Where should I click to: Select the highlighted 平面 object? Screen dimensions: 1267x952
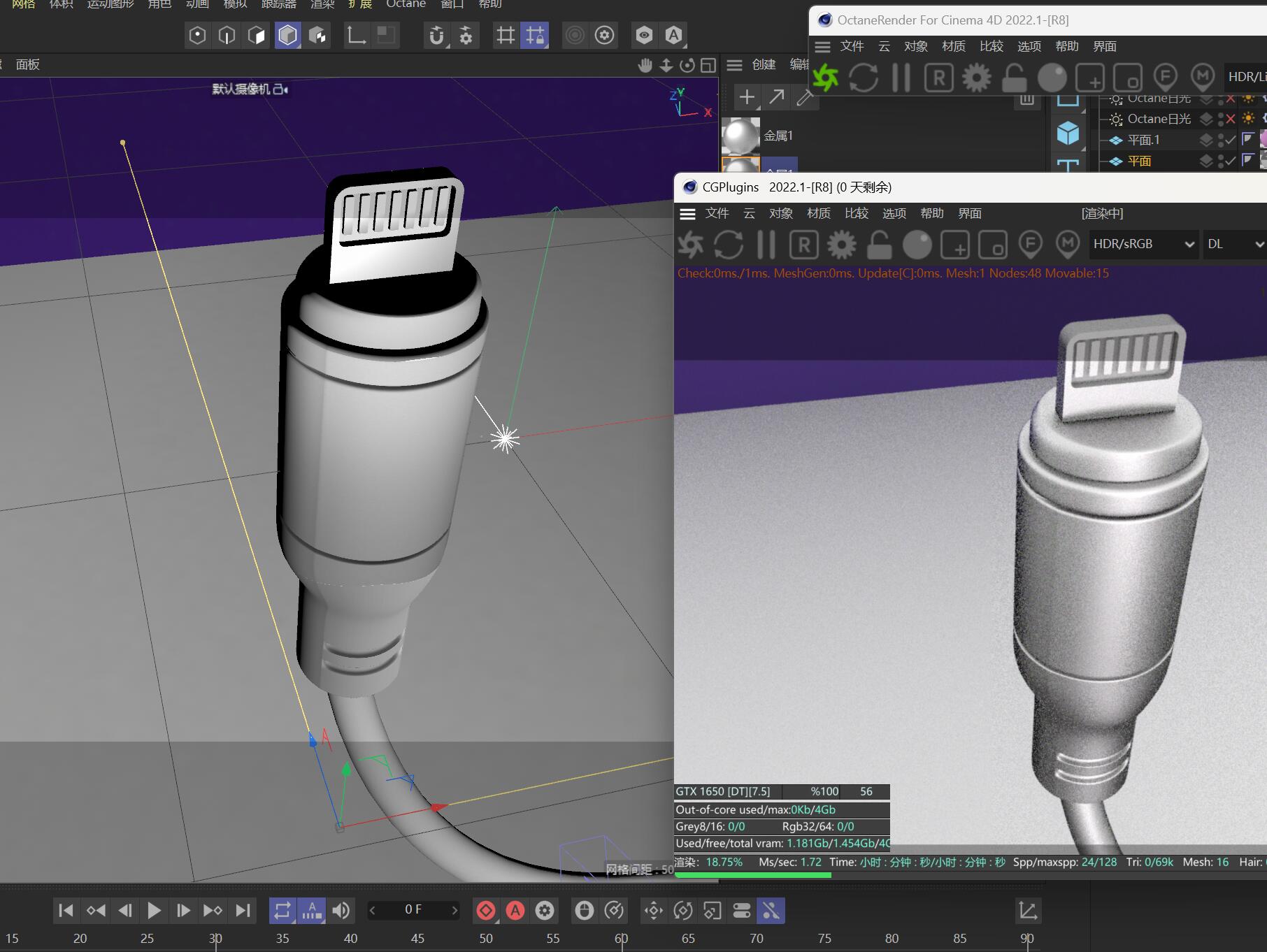(x=1139, y=161)
